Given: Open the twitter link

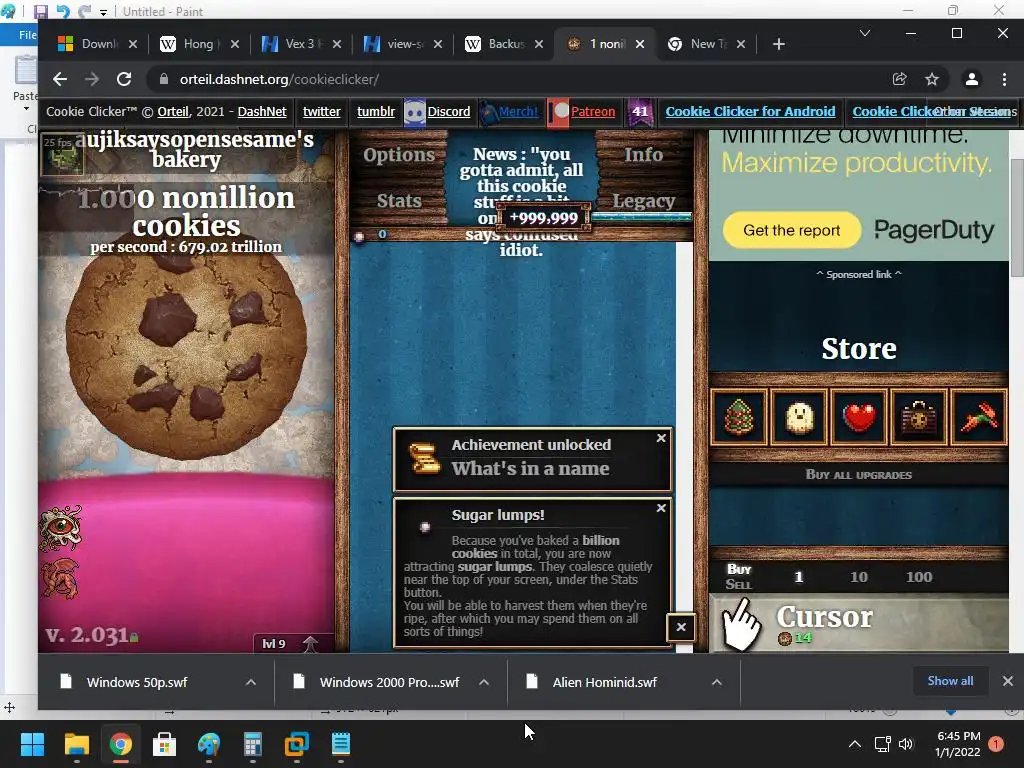Looking at the screenshot, I should [322, 112].
